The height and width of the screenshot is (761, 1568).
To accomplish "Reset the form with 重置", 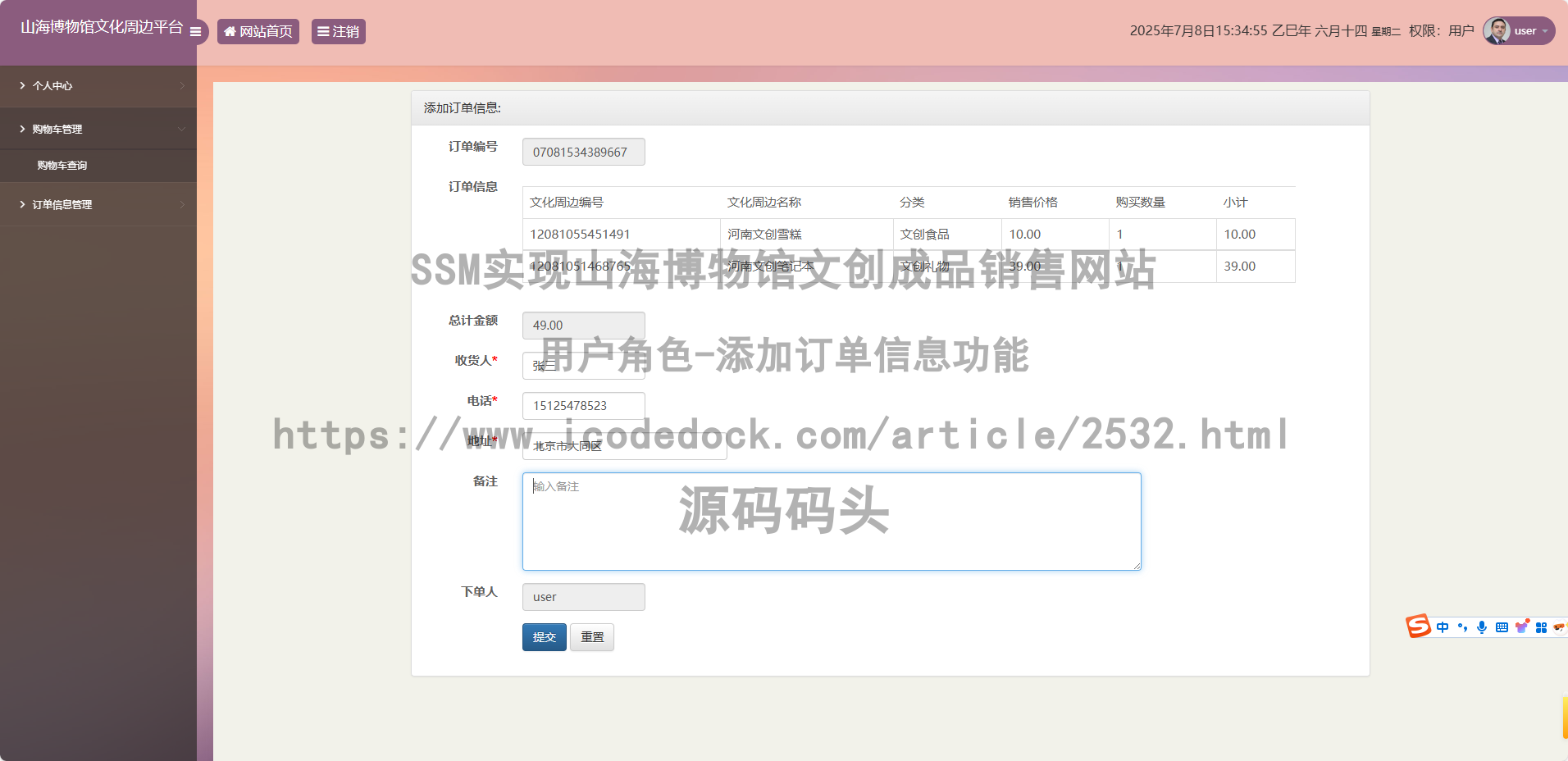I will coord(592,637).
